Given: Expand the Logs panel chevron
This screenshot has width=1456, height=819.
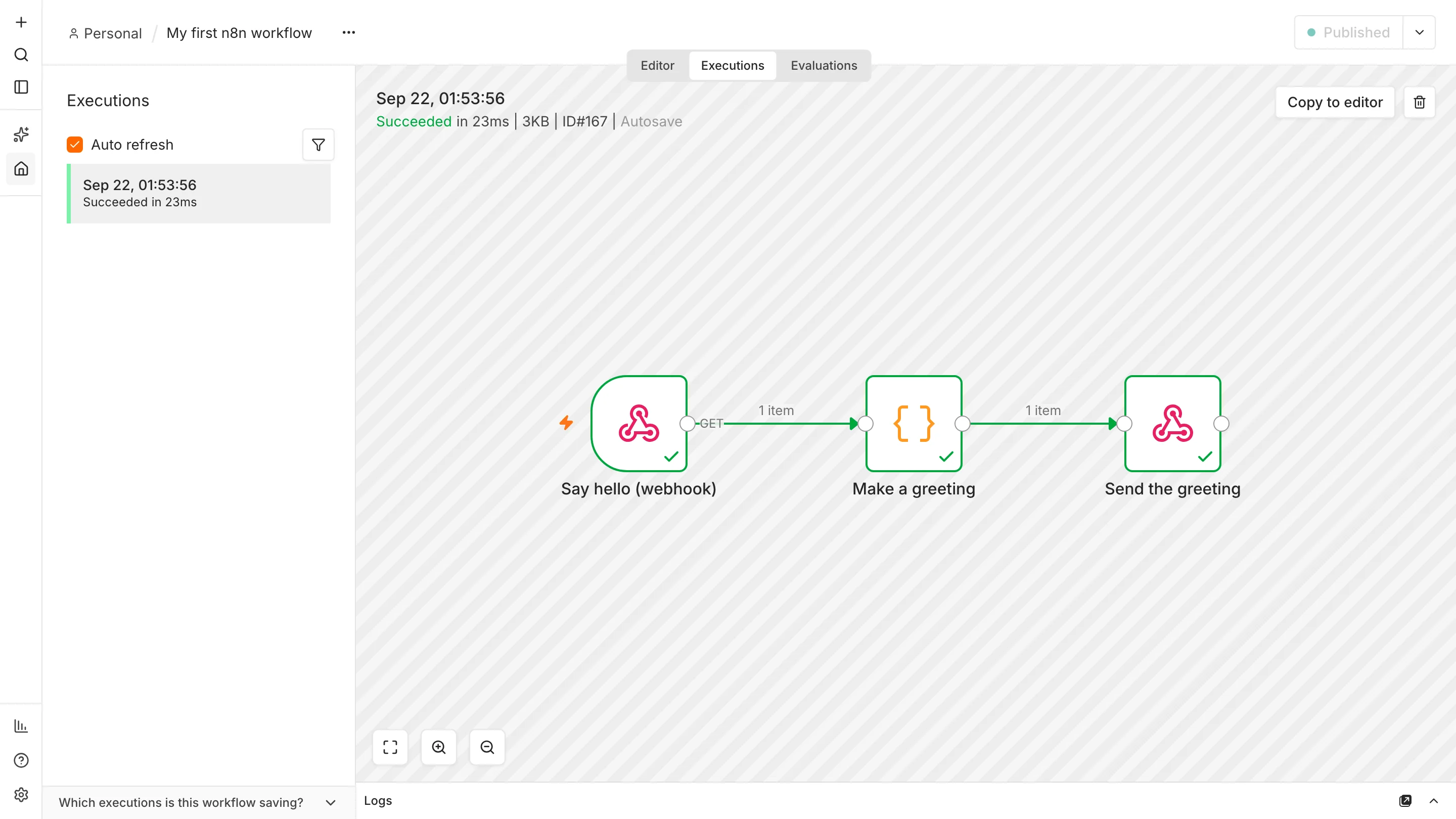Looking at the screenshot, I should (1433, 800).
